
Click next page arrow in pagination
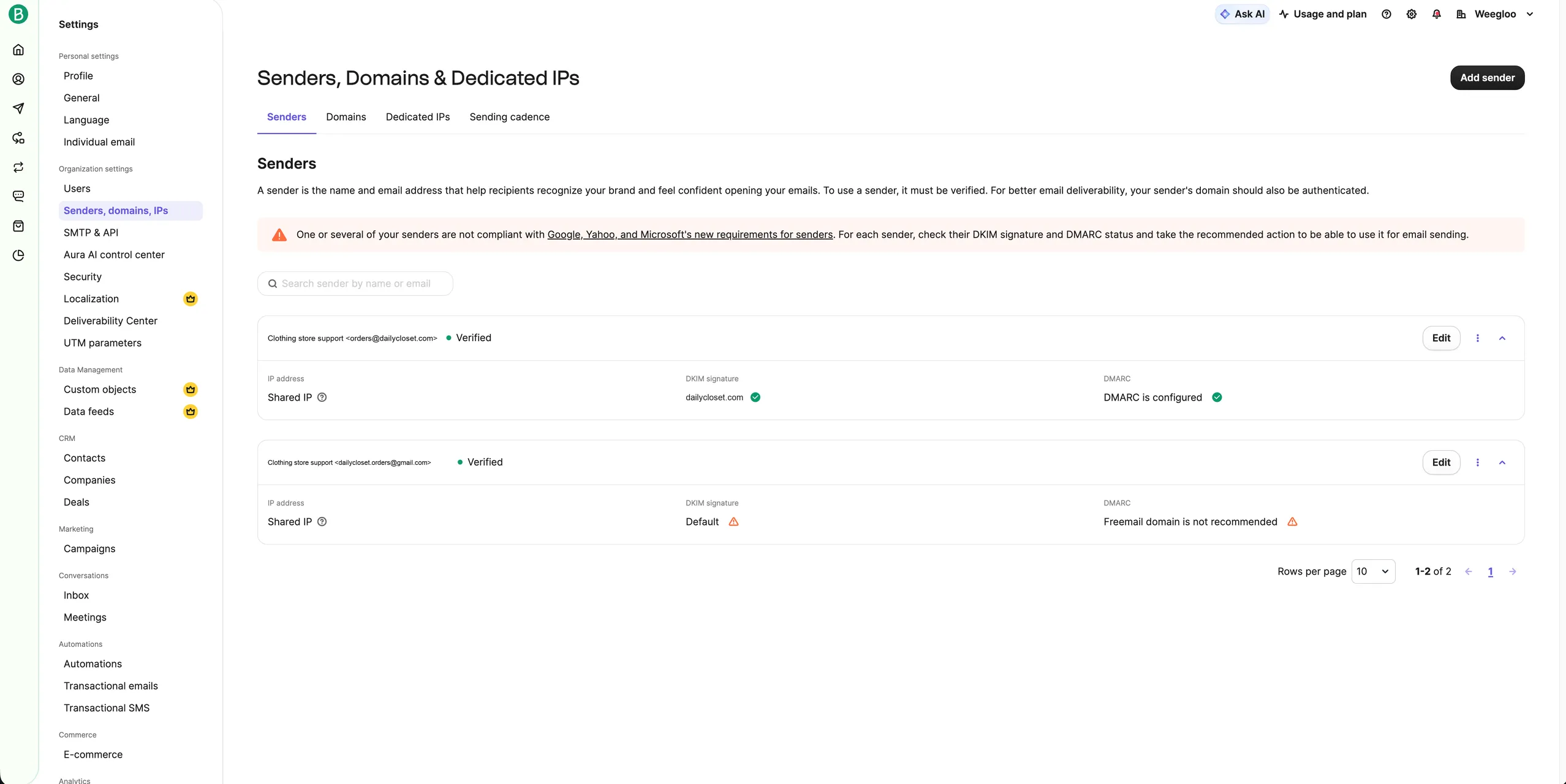tap(1513, 571)
